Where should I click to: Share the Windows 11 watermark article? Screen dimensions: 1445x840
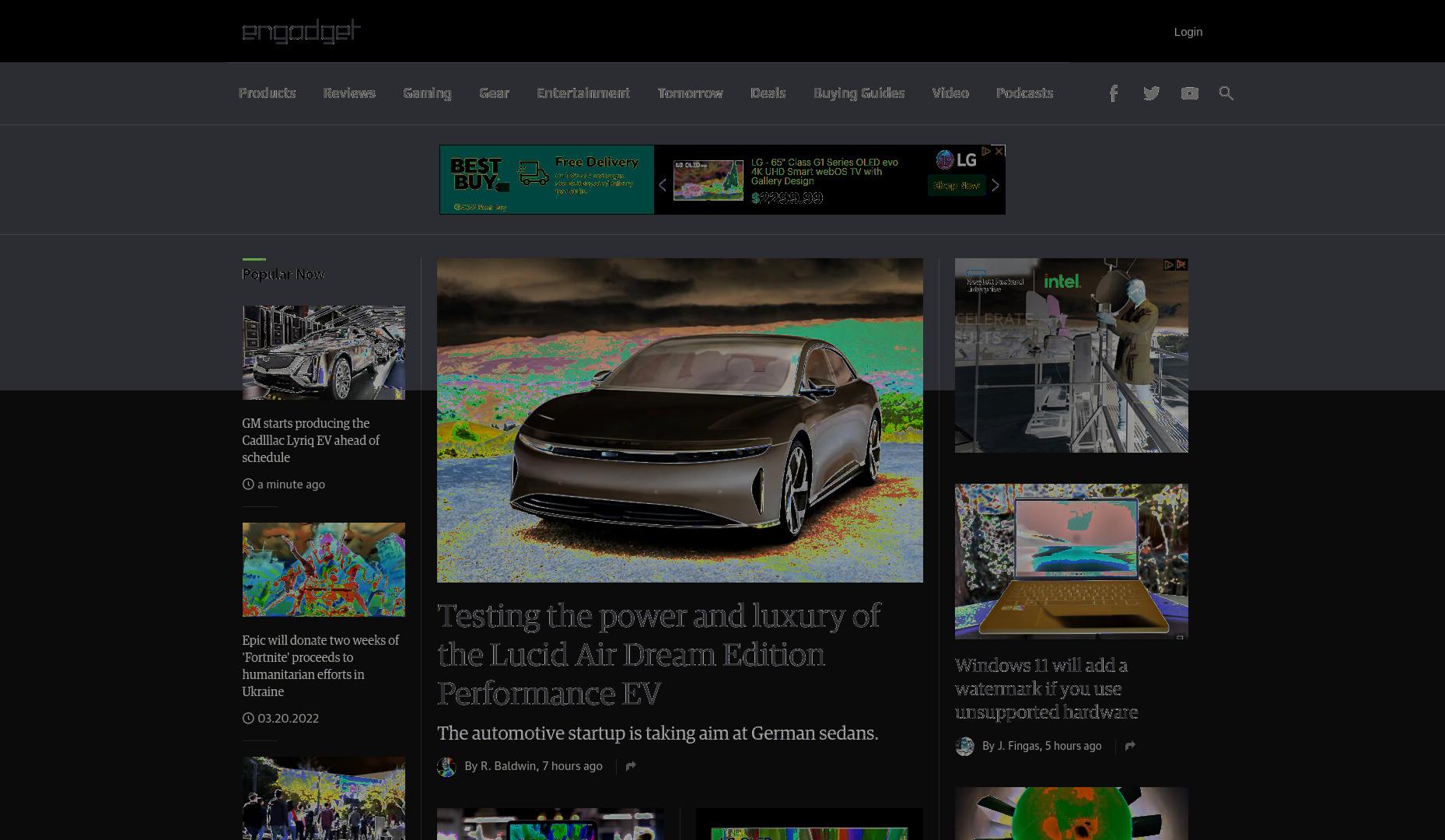point(1130,746)
